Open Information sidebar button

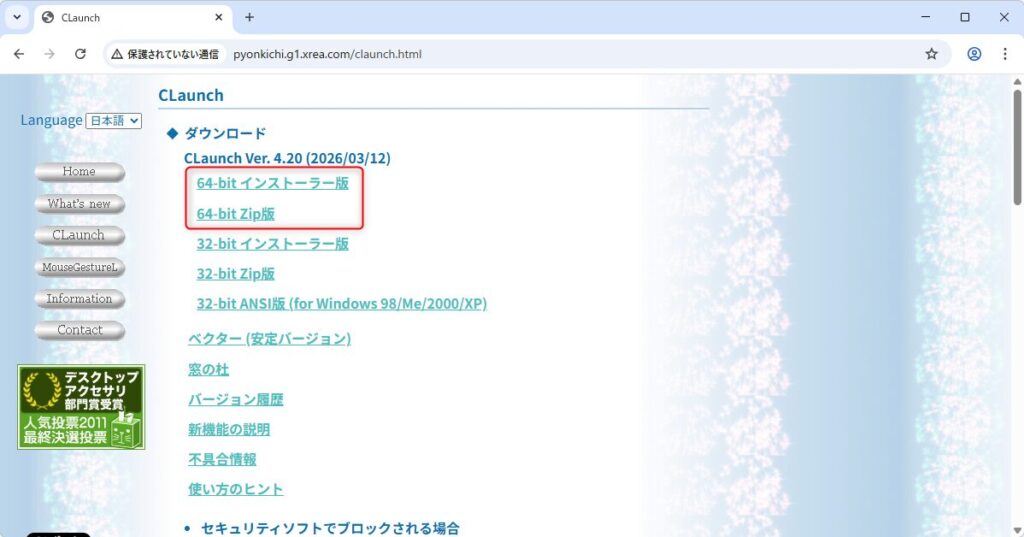(x=79, y=299)
